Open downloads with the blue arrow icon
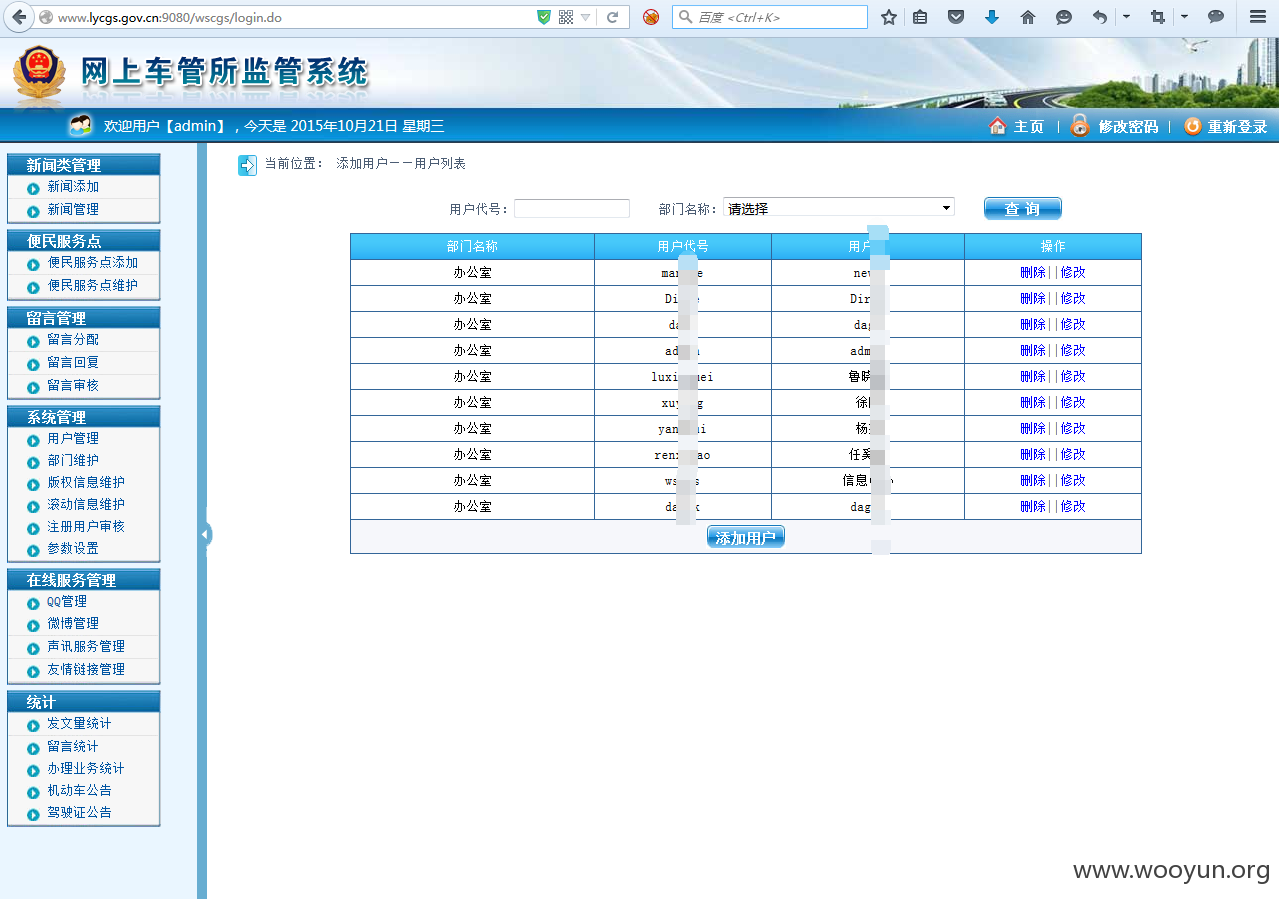The height and width of the screenshot is (899, 1279). pyautogui.click(x=992, y=17)
